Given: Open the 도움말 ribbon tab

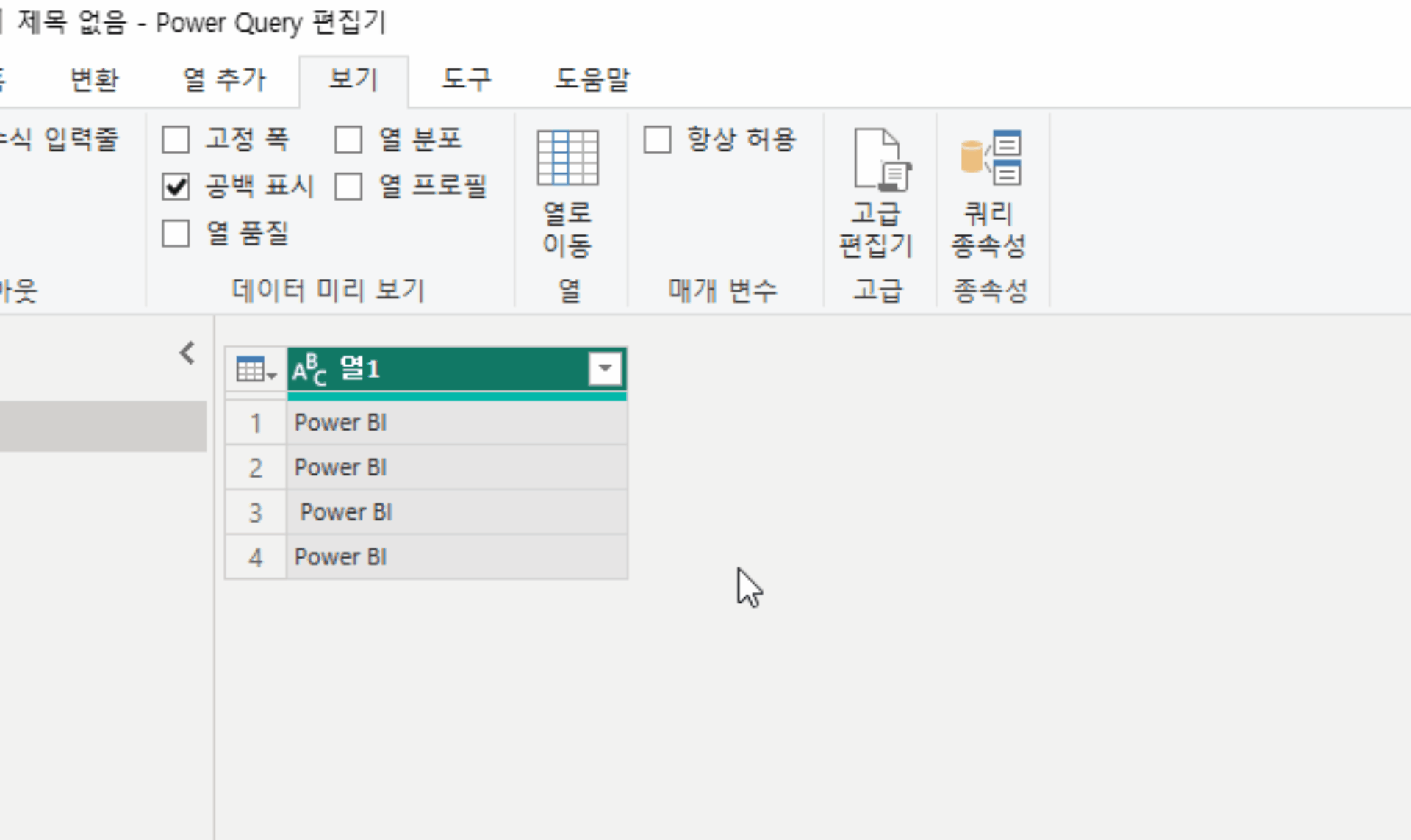Looking at the screenshot, I should [x=592, y=79].
